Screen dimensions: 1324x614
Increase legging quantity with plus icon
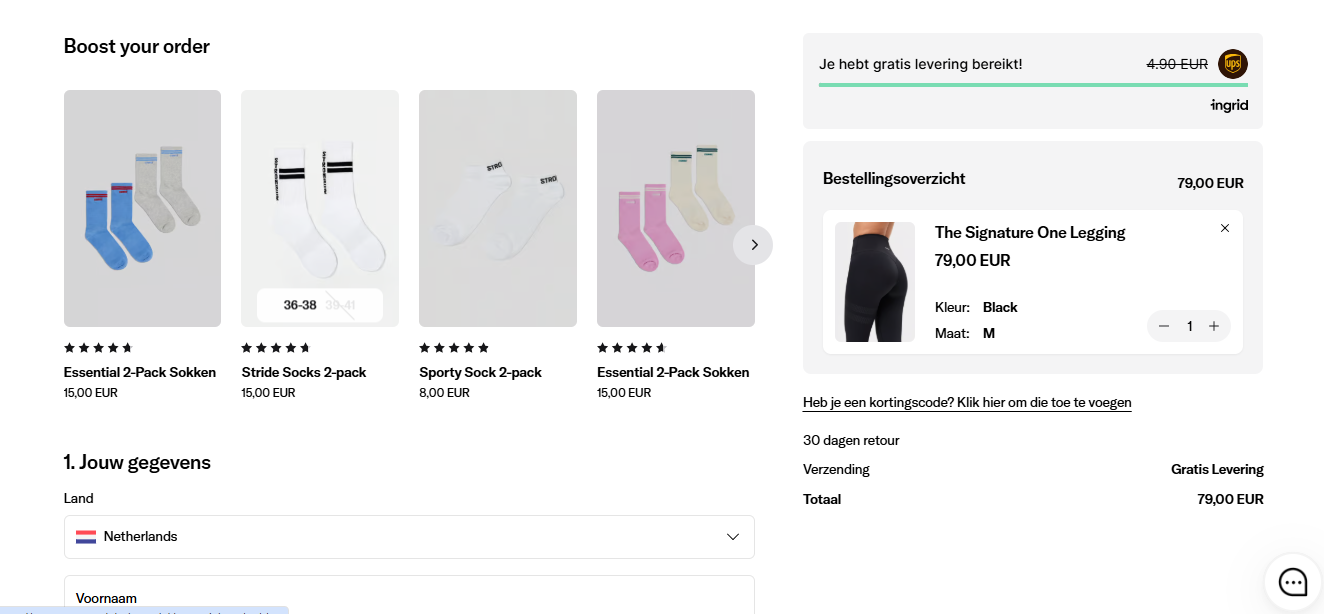pyautogui.click(x=1214, y=326)
